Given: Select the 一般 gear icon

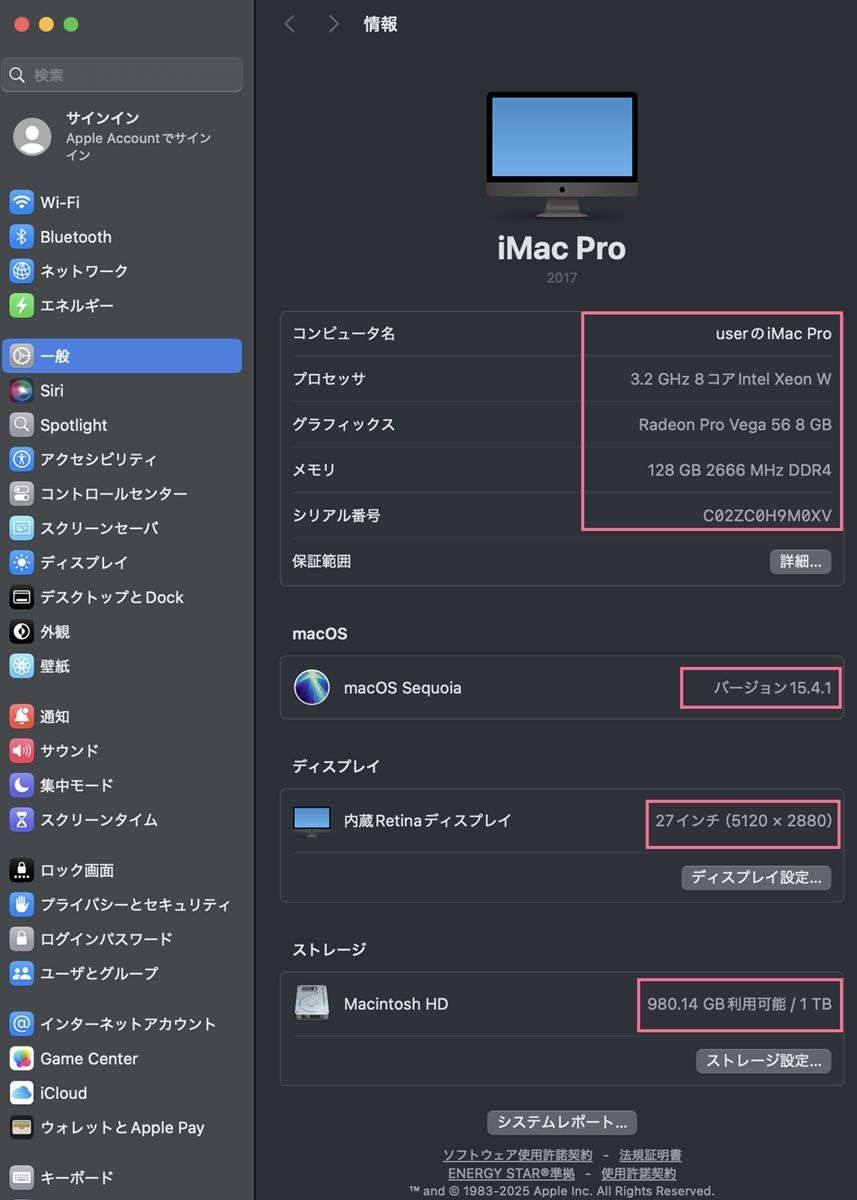Looking at the screenshot, I should click(x=22, y=356).
